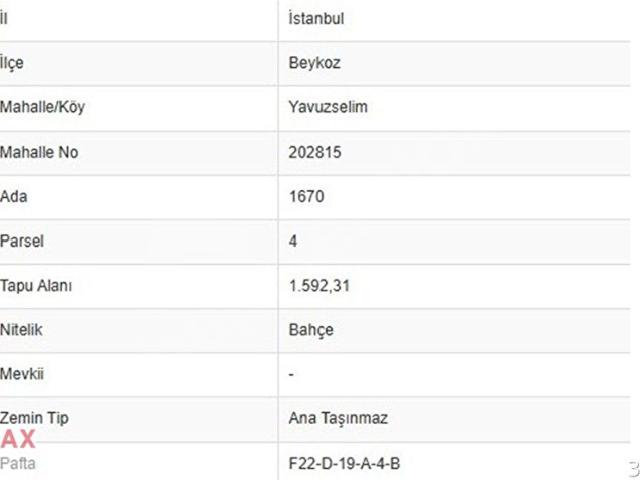This screenshot has width=640, height=480.
Task: Click the Ana Taşınmaz value
Action: 338,418
